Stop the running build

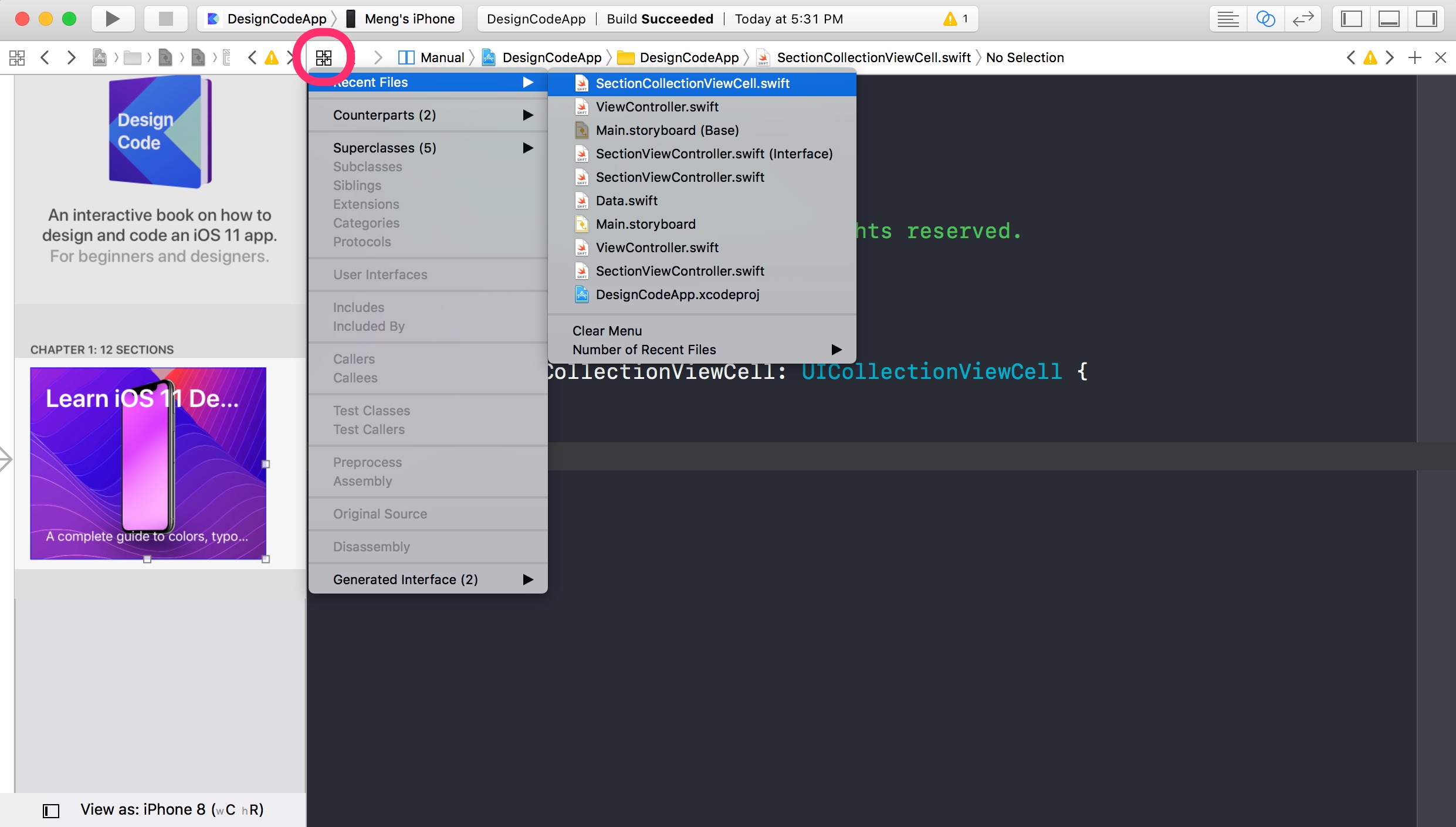pyautogui.click(x=166, y=19)
